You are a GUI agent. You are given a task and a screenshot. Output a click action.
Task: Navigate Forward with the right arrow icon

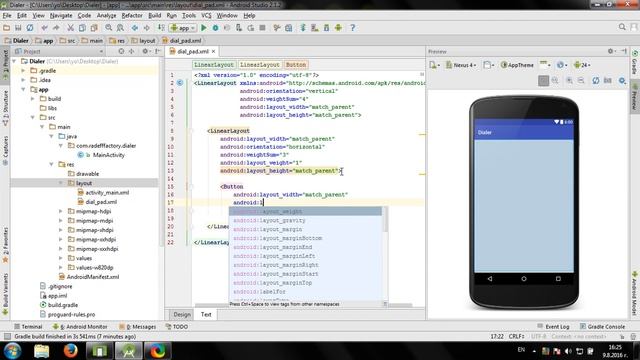click(147, 28)
